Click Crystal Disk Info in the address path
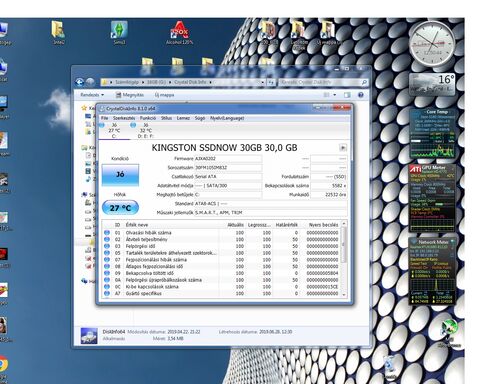This screenshot has height=384, width=480. click(190, 82)
